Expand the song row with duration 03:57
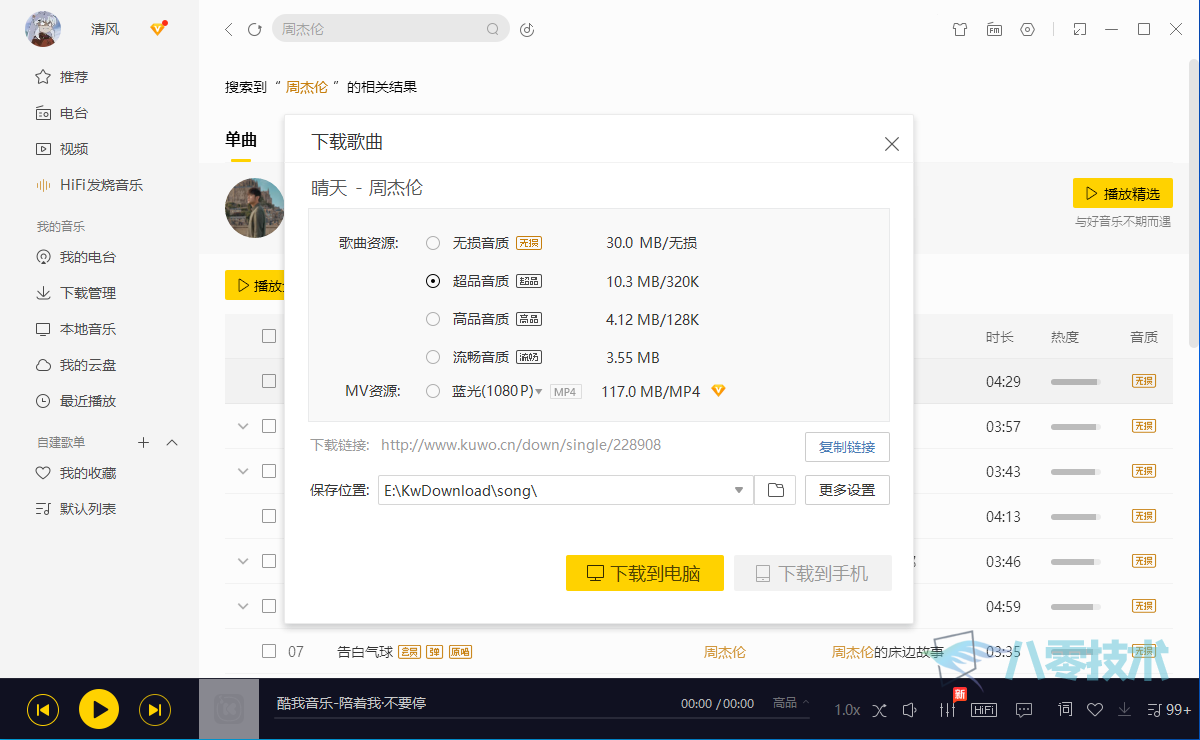Image resolution: width=1200 pixels, height=740 pixels. pyautogui.click(x=242, y=426)
